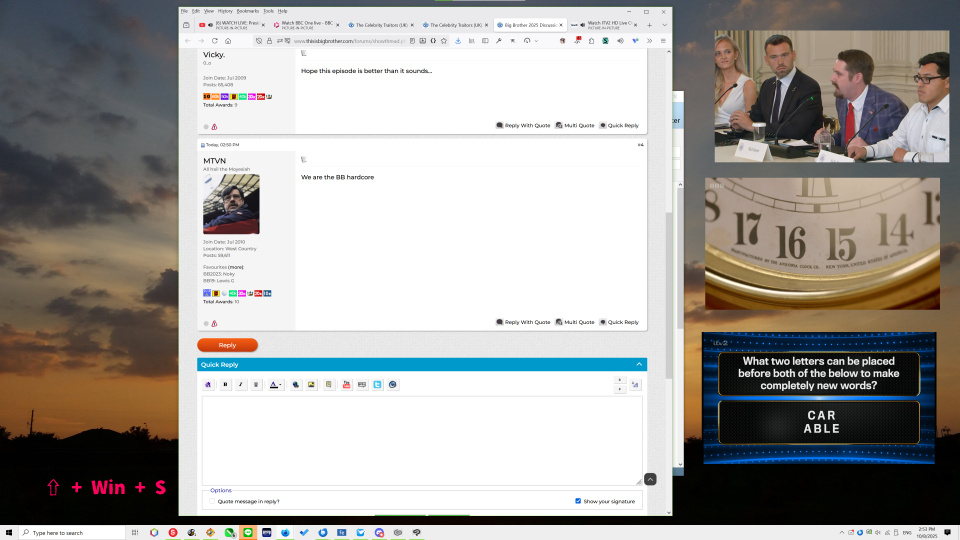Switch to the KI WATCH LIVE YouTube tab
This screenshot has height=540, width=960.
point(231,25)
